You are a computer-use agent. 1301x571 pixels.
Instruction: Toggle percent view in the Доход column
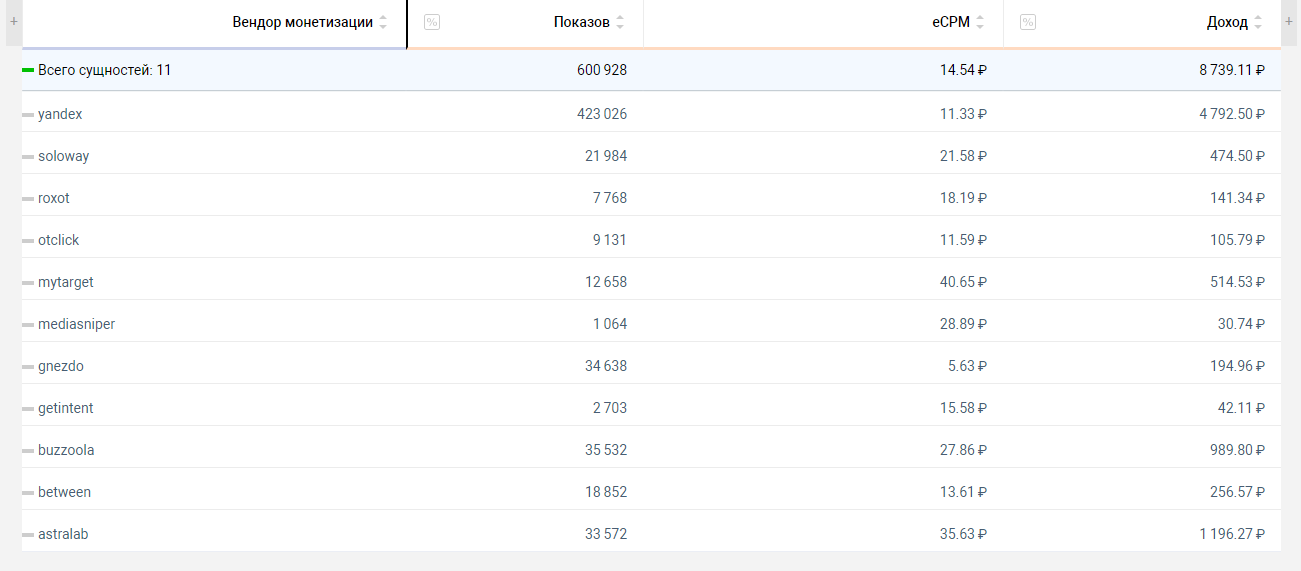click(x=1027, y=22)
